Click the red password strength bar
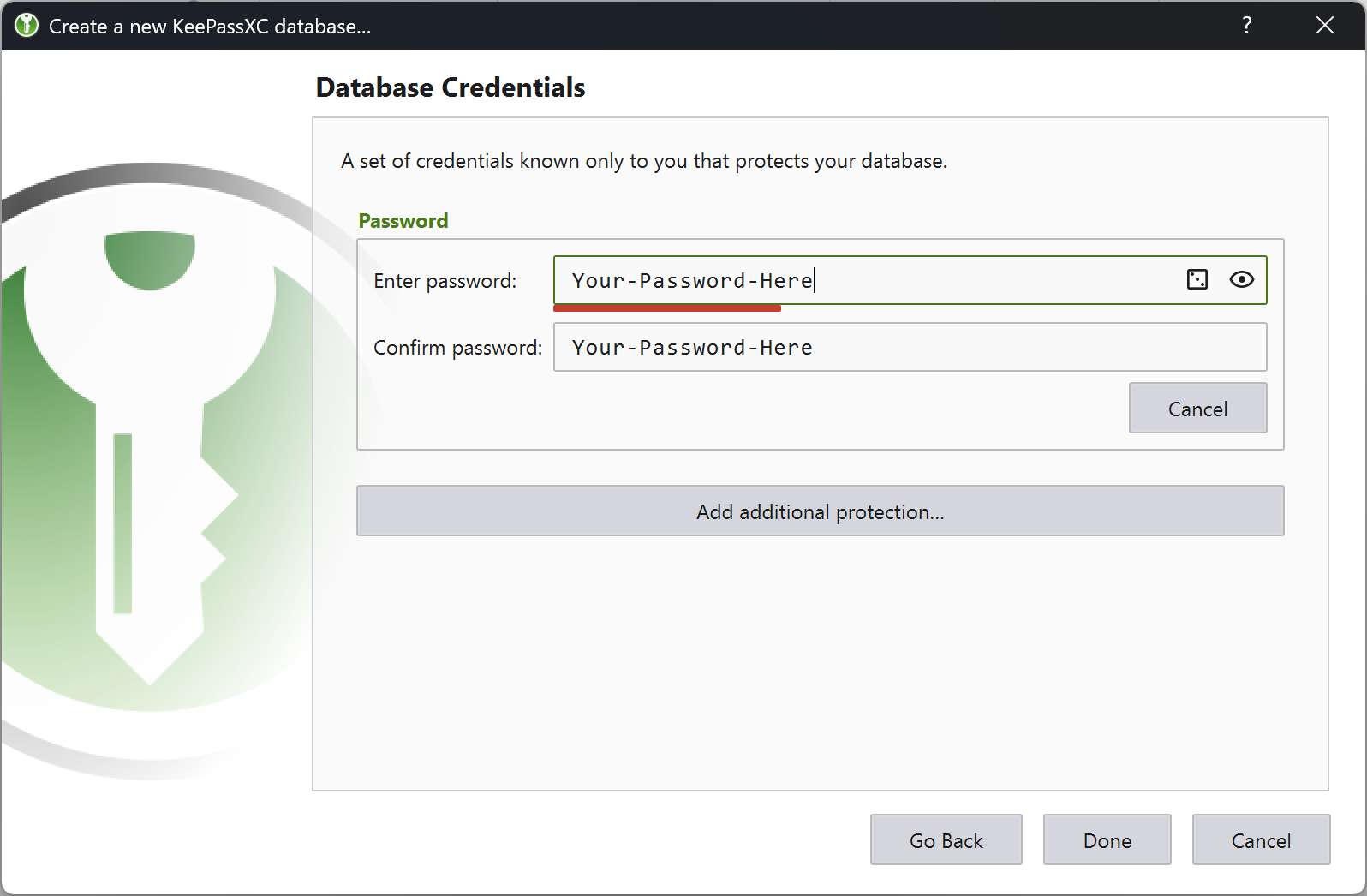Screen dimensions: 1367x896 (666, 308)
